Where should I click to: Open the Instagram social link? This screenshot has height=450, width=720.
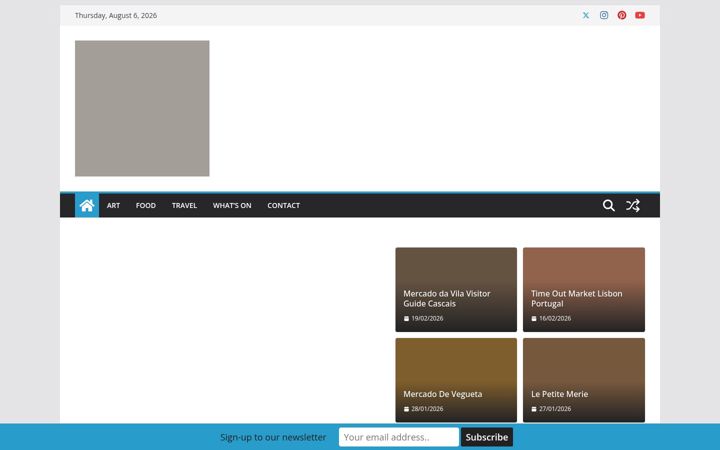pos(604,15)
